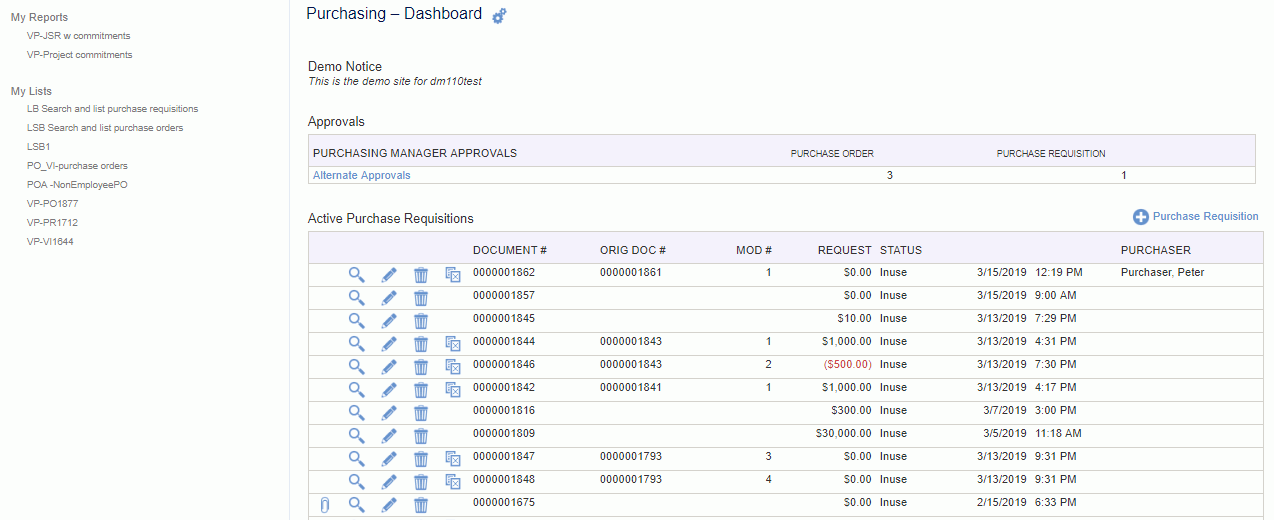1274x520 pixels.
Task: Click the STATUS column header
Action: click(x=901, y=250)
